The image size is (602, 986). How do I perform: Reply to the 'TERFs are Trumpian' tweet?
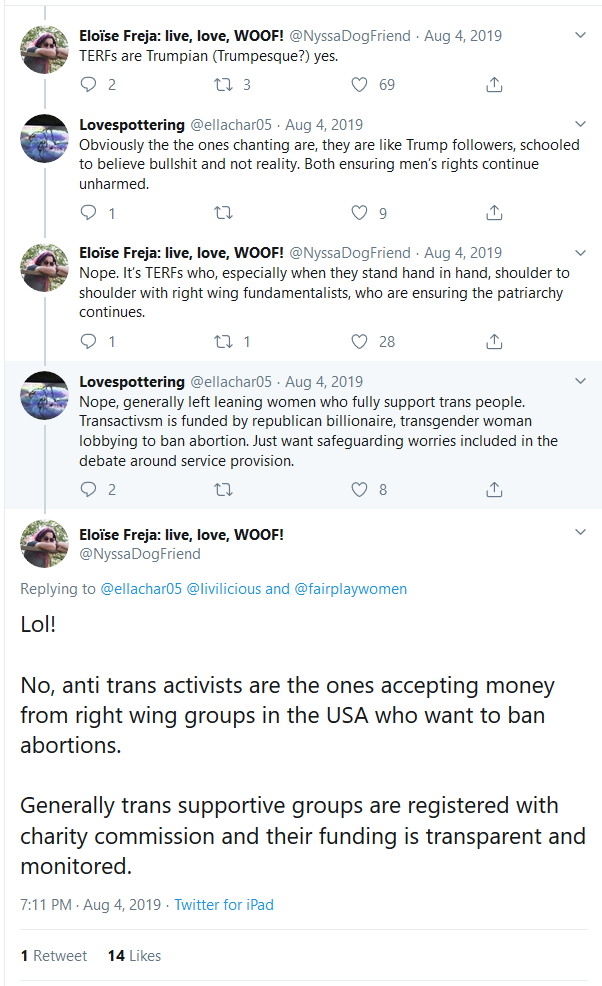pyautogui.click(x=88, y=85)
